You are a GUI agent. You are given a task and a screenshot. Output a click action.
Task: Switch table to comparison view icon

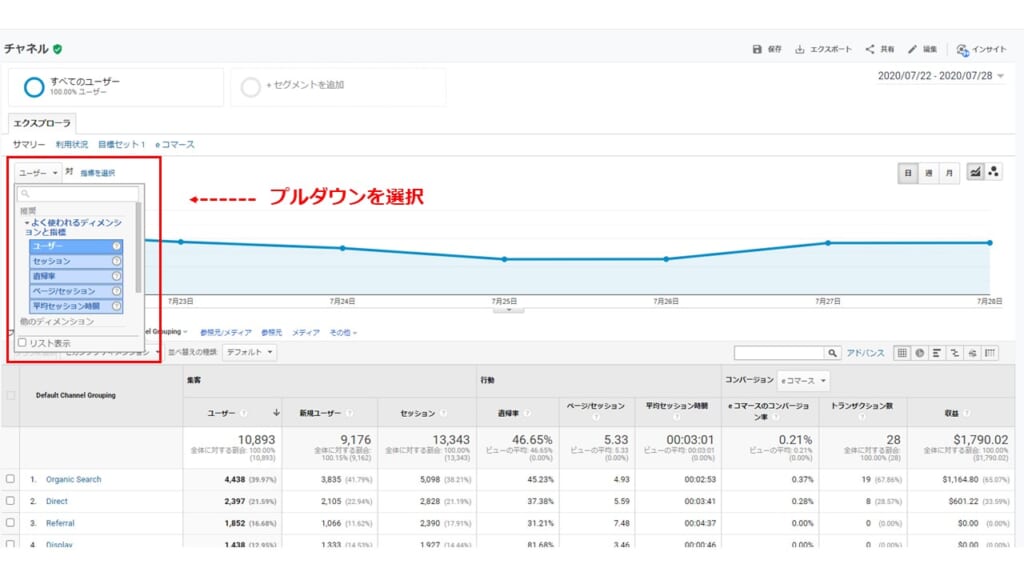(955, 353)
